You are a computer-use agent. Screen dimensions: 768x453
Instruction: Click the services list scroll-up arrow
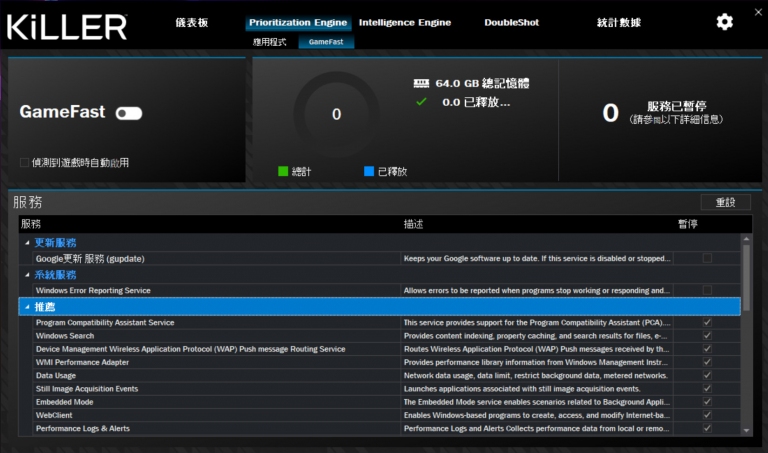[x=746, y=238]
